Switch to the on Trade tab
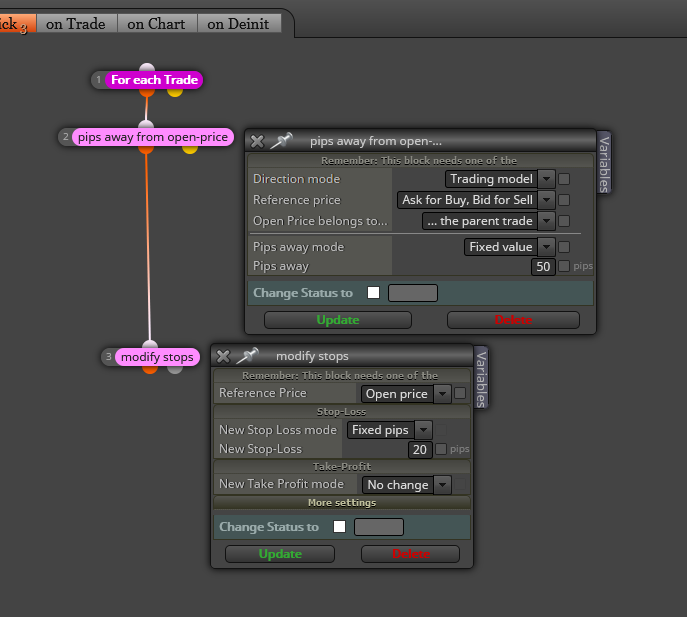The image size is (687, 617). 76,24
